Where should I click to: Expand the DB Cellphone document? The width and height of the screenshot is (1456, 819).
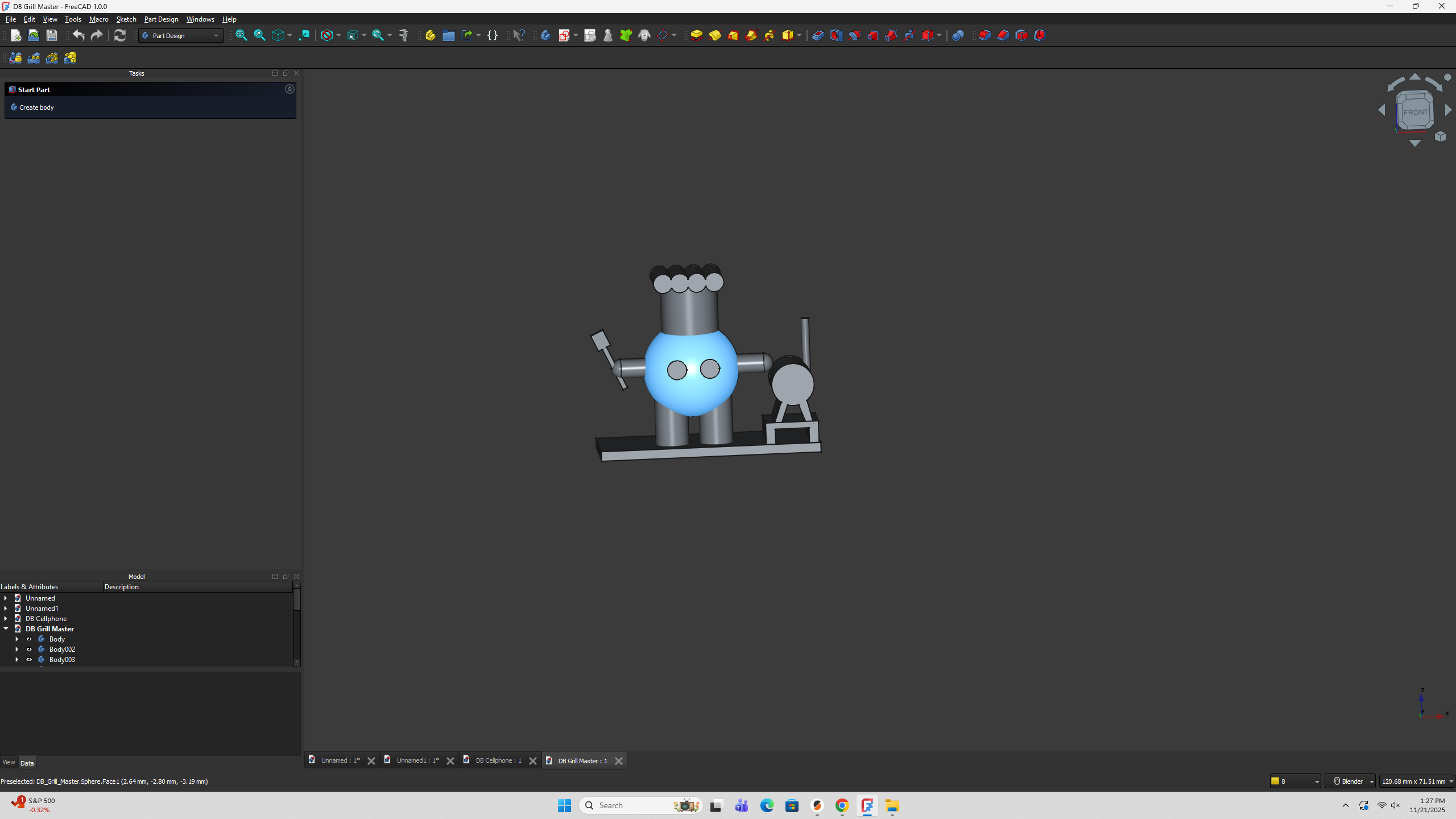click(6, 619)
